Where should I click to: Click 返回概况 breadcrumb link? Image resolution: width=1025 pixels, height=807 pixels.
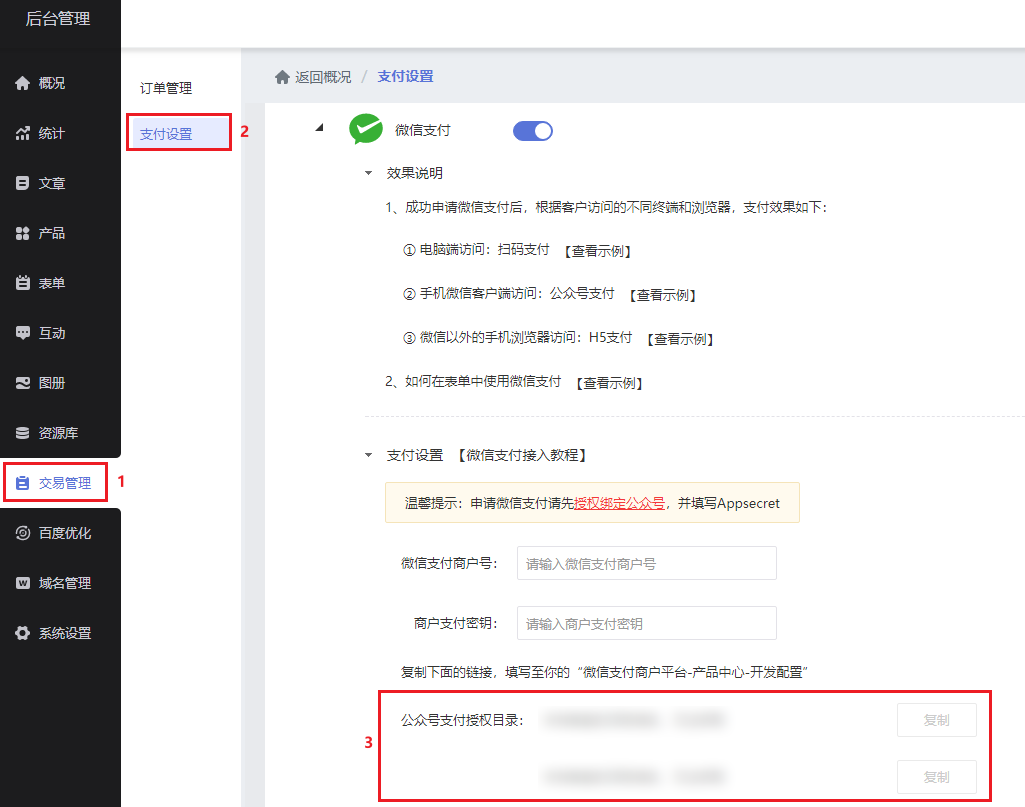pyautogui.click(x=323, y=77)
